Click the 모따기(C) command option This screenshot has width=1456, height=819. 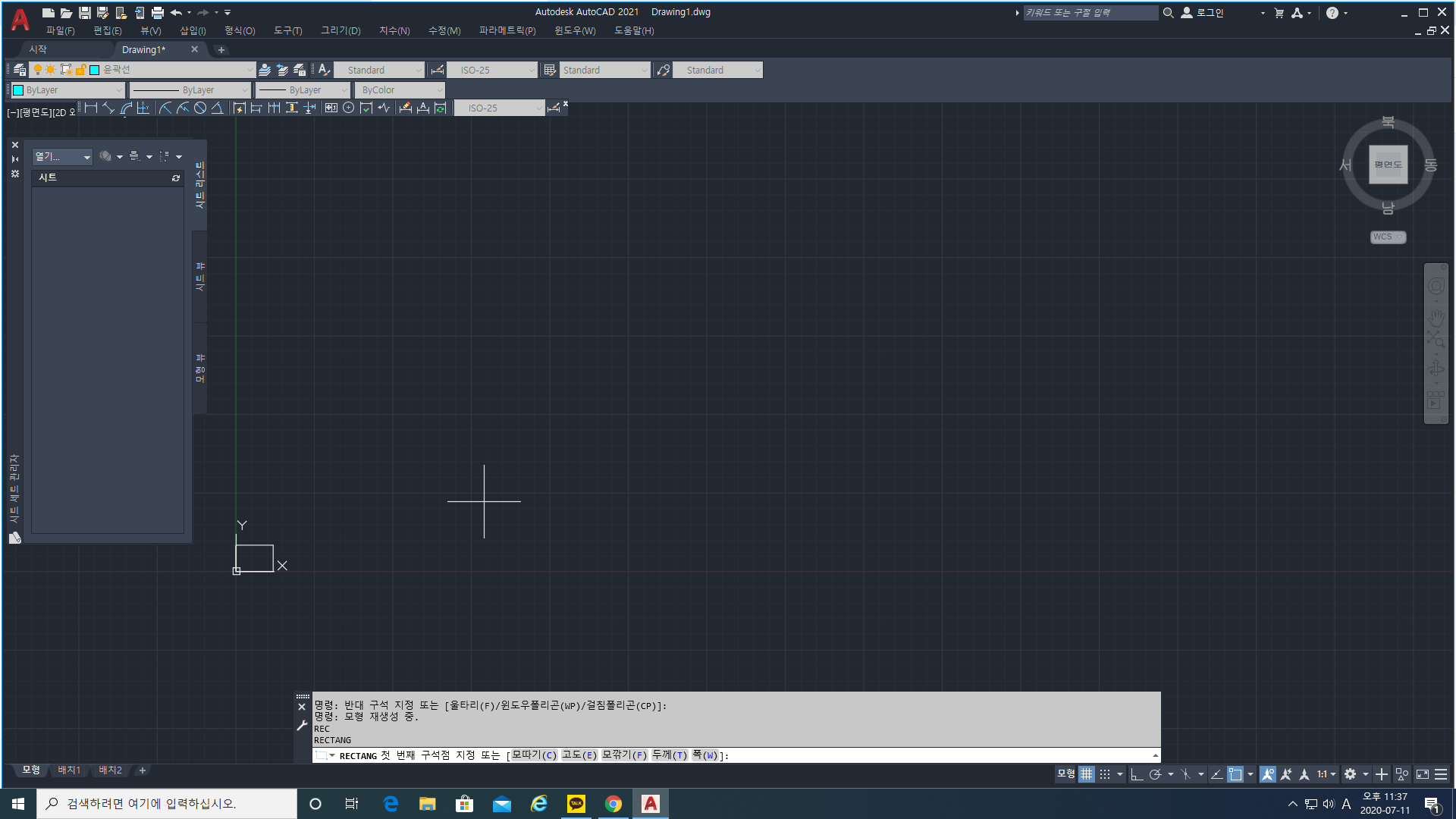(534, 755)
